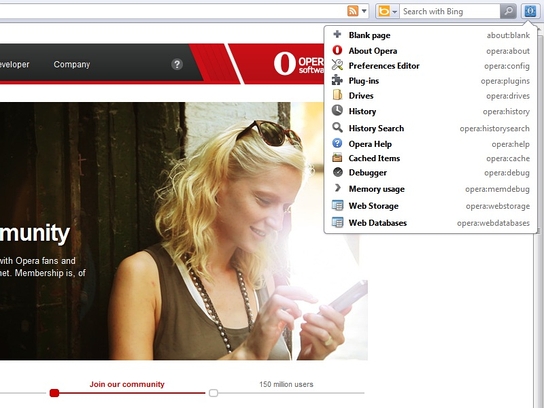Viewport: 544px width, 408px height.
Task: Open Opera Help entry
Action: tap(431, 144)
